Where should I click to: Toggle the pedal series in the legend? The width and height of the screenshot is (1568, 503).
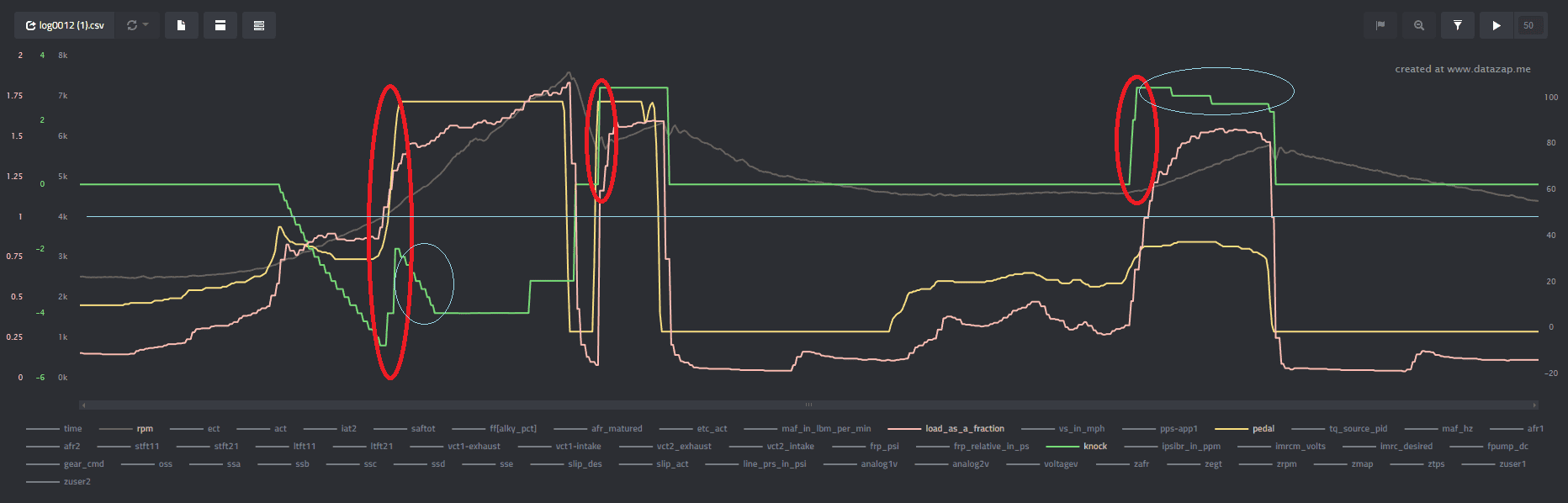pyautogui.click(x=1245, y=429)
